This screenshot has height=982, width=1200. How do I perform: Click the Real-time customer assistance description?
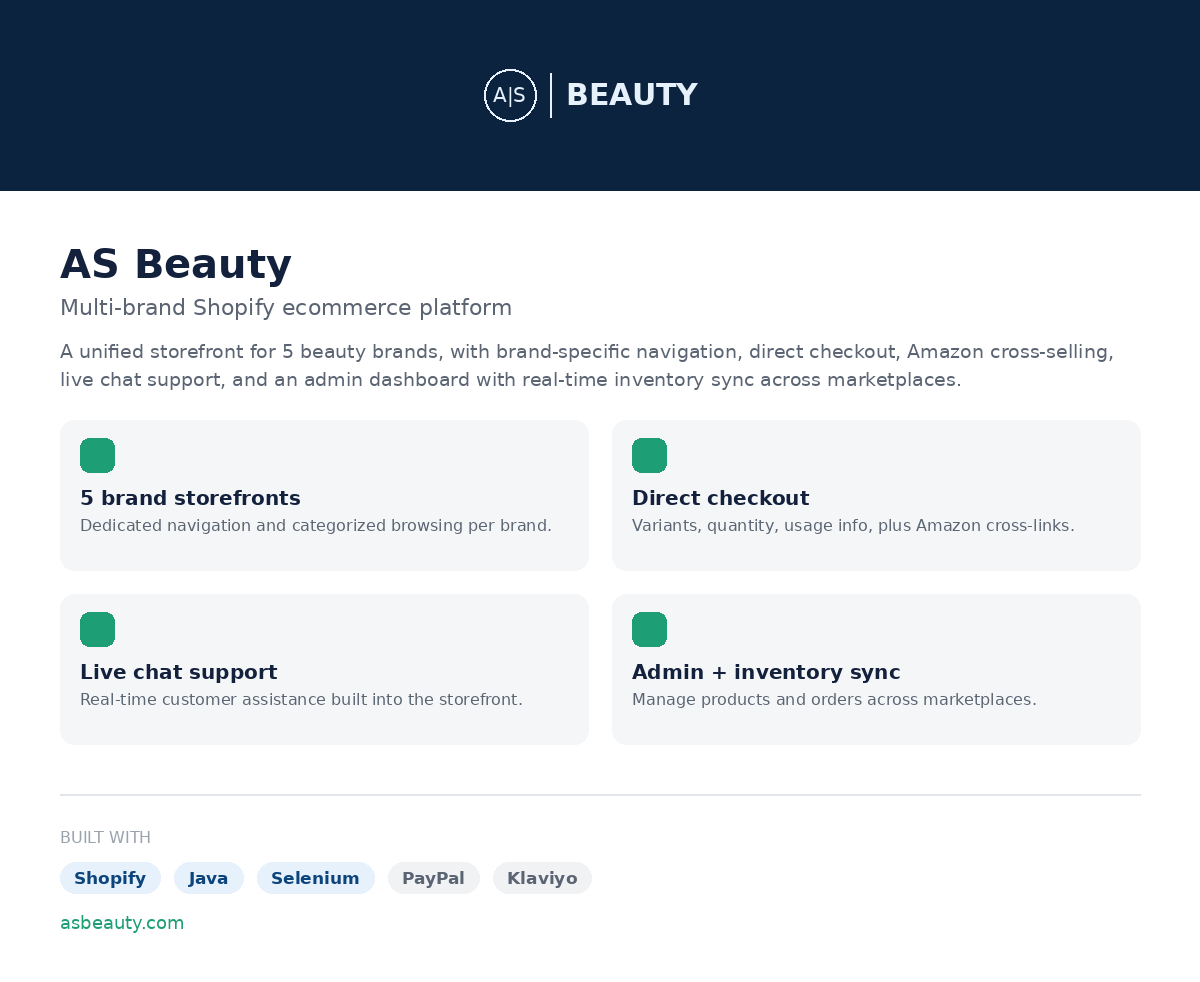pyautogui.click(x=301, y=700)
